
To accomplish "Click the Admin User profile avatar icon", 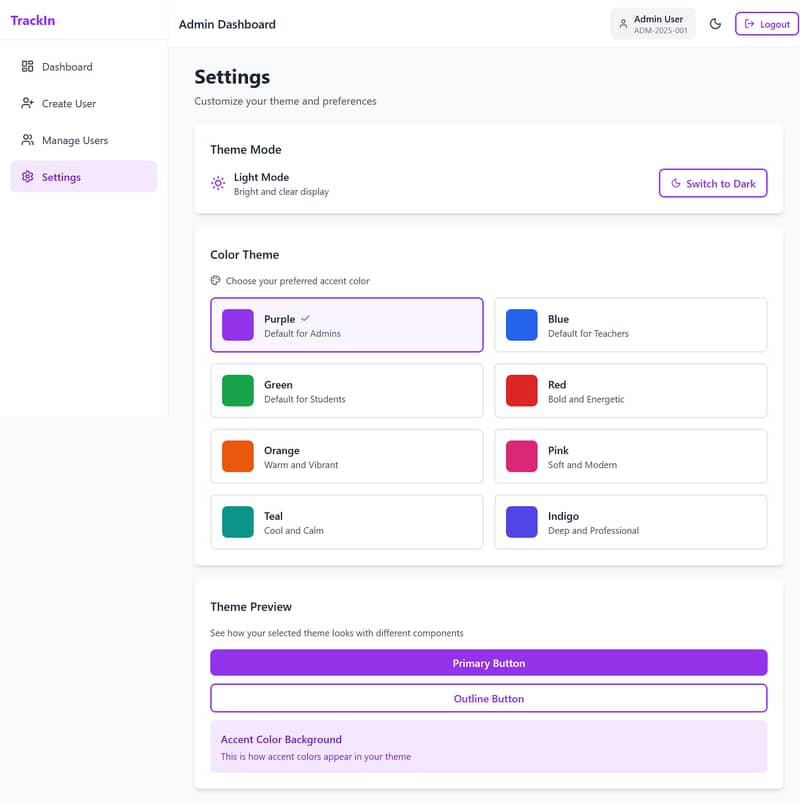I will click(623, 24).
